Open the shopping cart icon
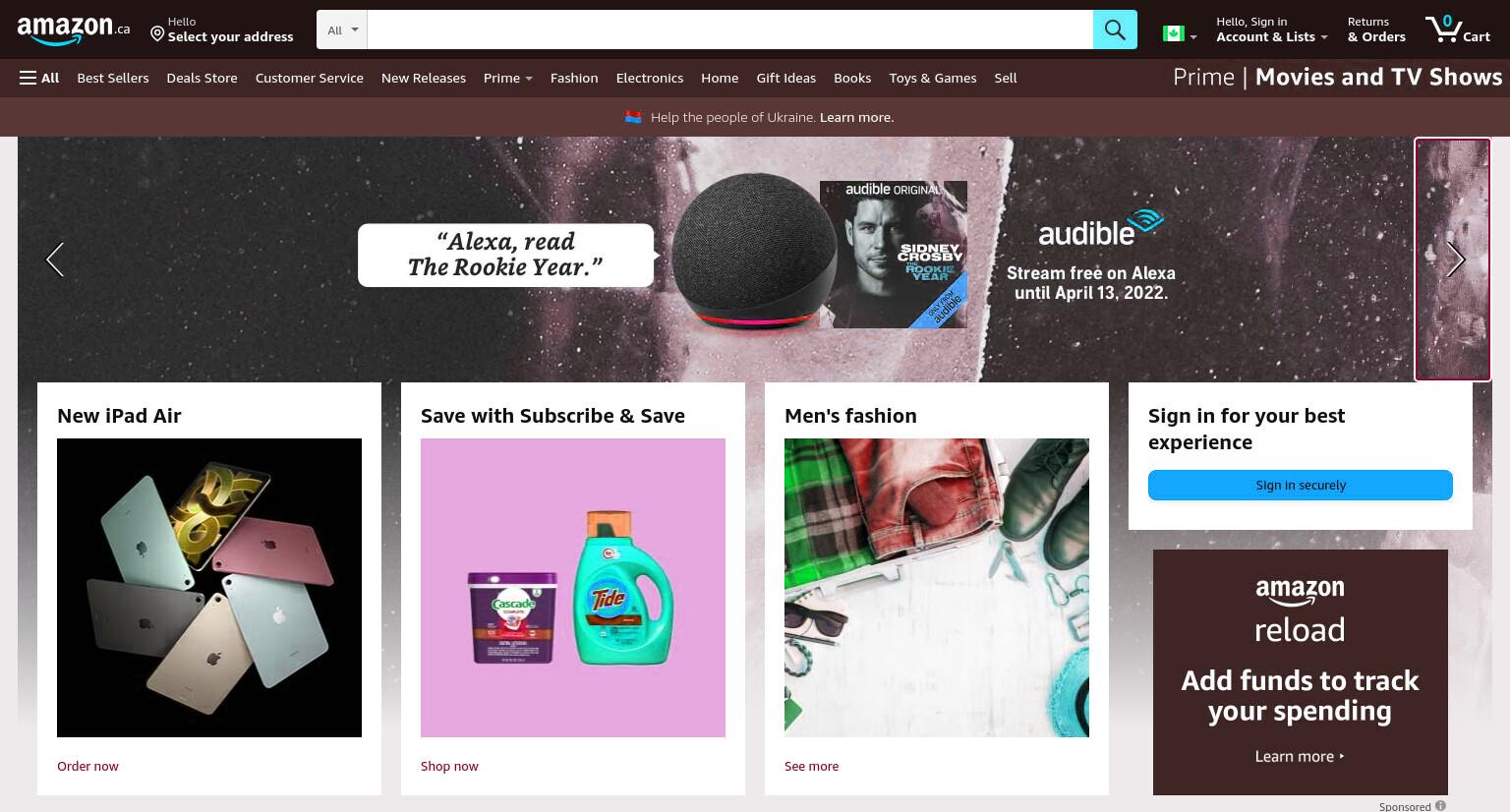Viewport: 1510px width, 812px height. 1458,29
